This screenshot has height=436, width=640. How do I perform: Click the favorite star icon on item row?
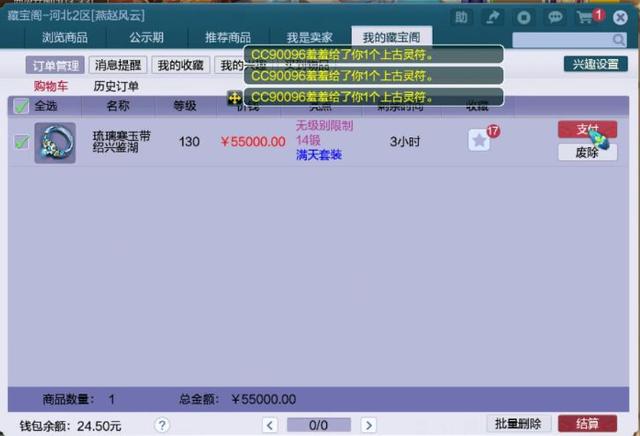pos(479,140)
